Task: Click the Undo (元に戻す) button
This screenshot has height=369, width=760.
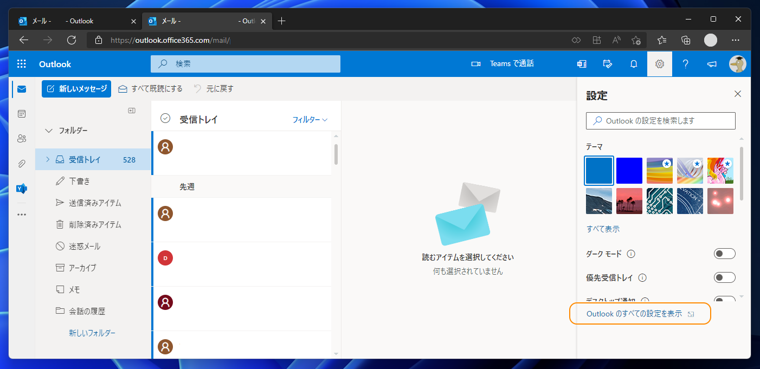Action: pyautogui.click(x=214, y=89)
